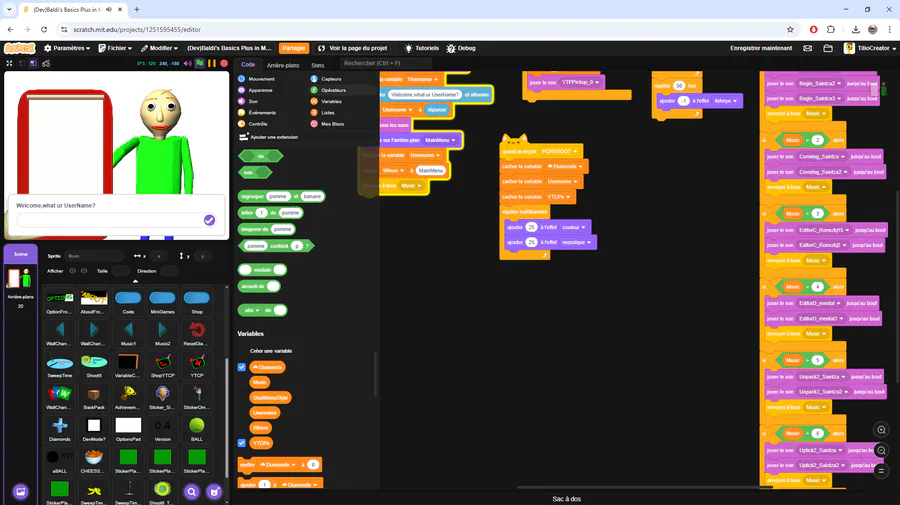Image resolution: width=900 pixels, height=505 pixels.
Task: Select the MiniGames sprite
Action: coord(162,302)
